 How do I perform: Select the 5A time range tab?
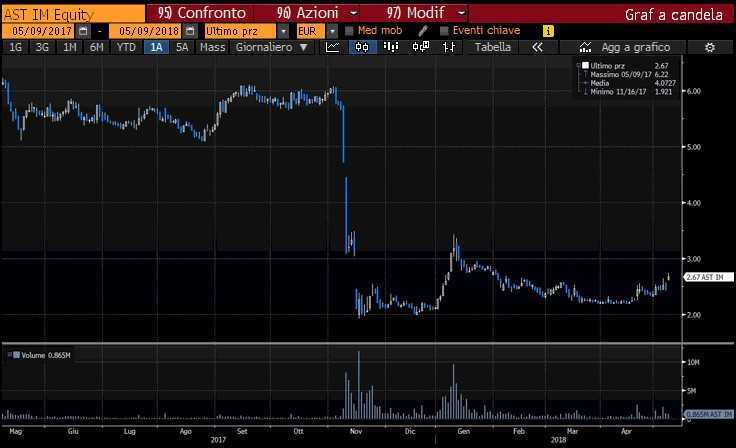pyautogui.click(x=182, y=47)
